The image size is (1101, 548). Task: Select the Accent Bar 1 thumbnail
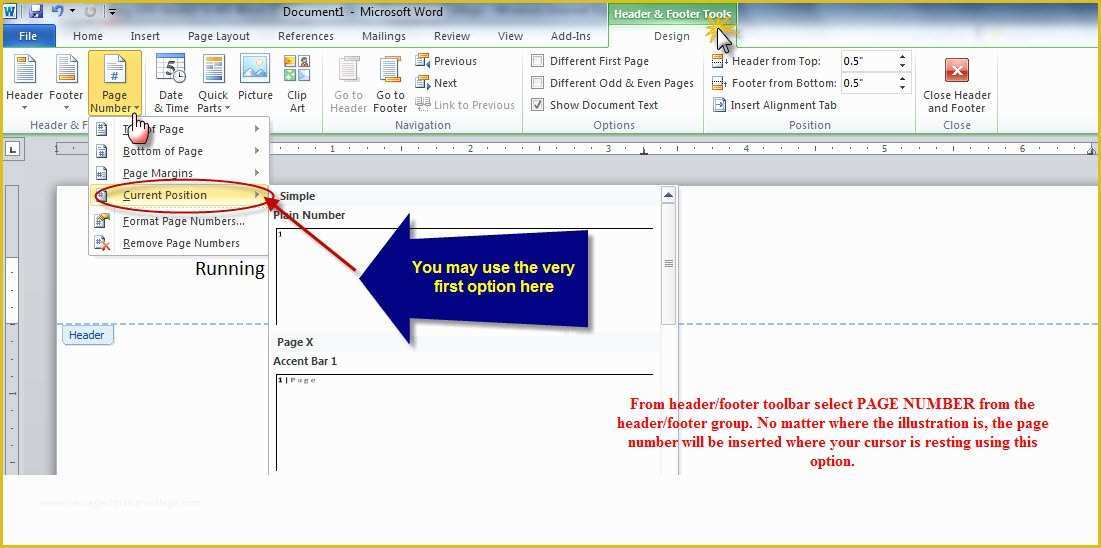pyautogui.click(x=465, y=424)
